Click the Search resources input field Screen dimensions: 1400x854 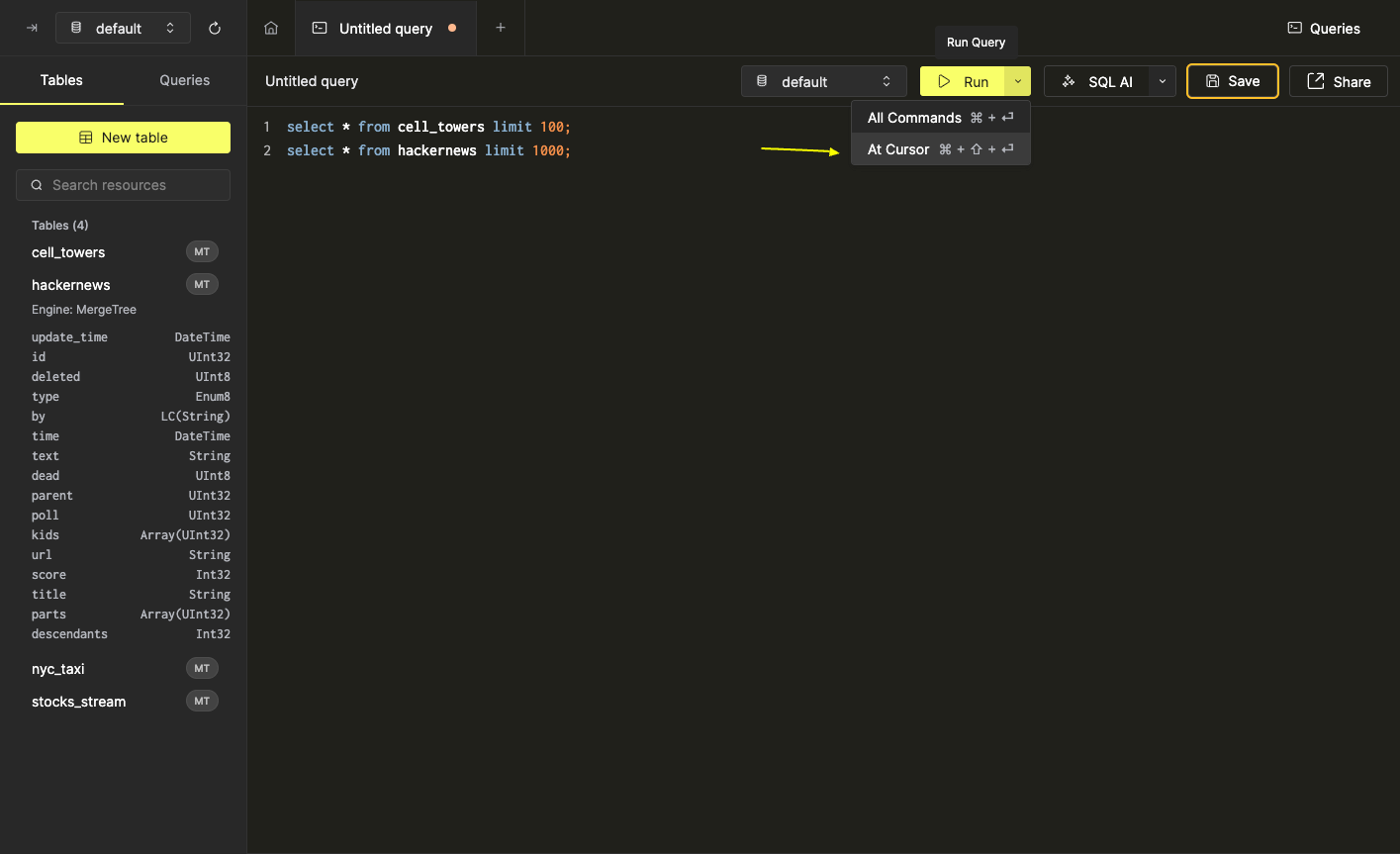(x=123, y=185)
